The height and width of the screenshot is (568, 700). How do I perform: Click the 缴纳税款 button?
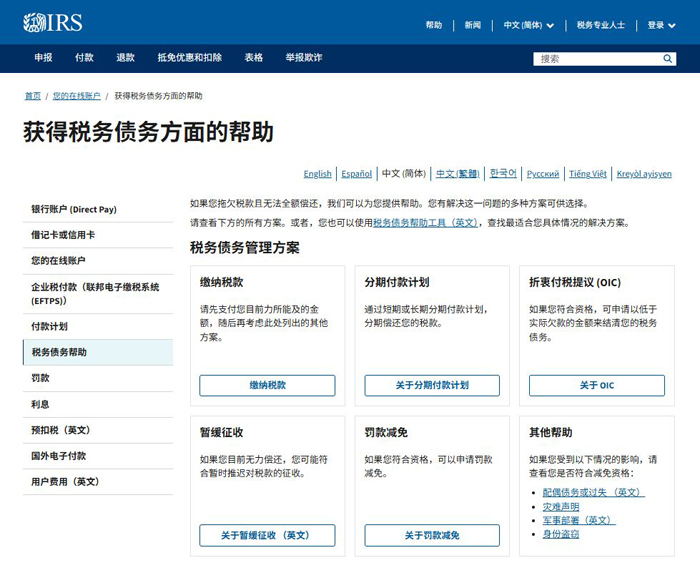pos(267,385)
